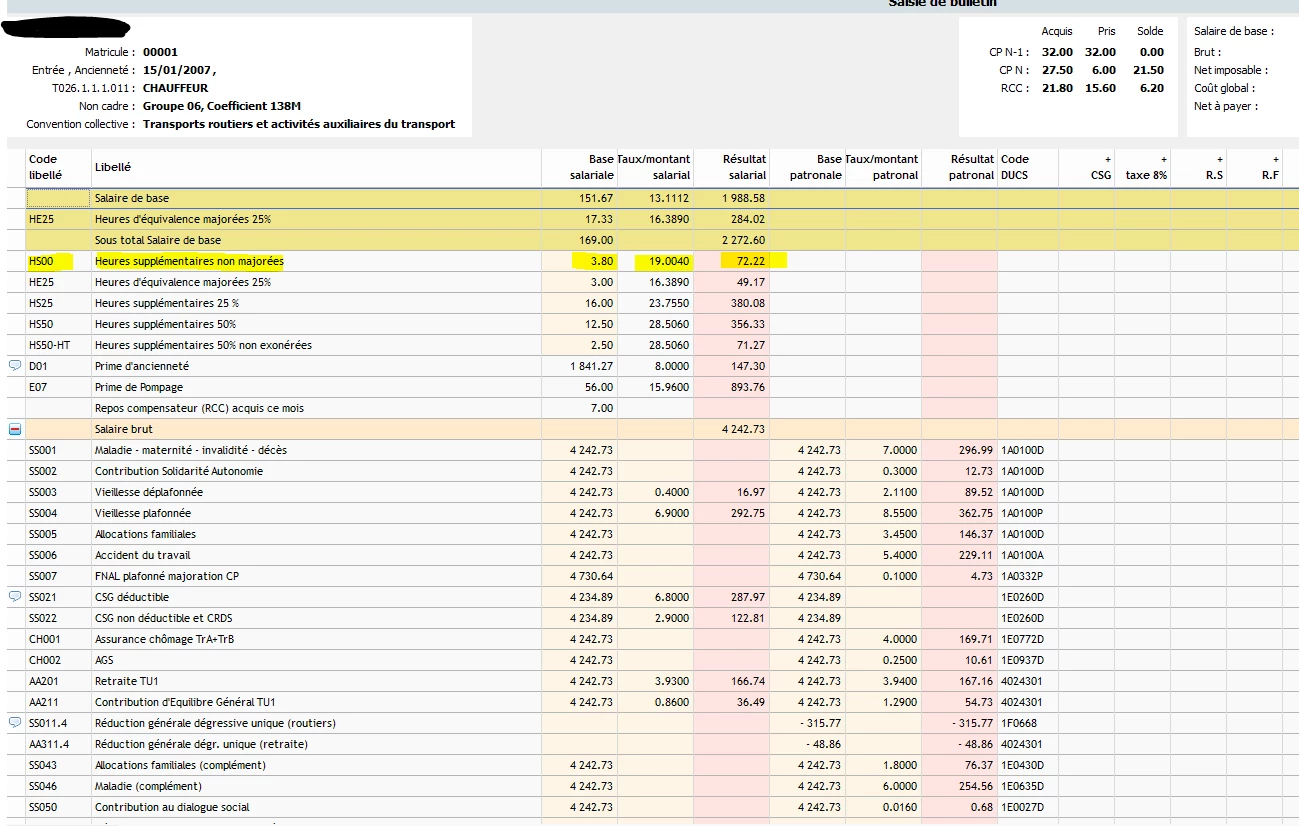The height and width of the screenshot is (826, 1299).
Task: Open the comment bubble beside SS021
Action: pyautogui.click(x=14, y=597)
